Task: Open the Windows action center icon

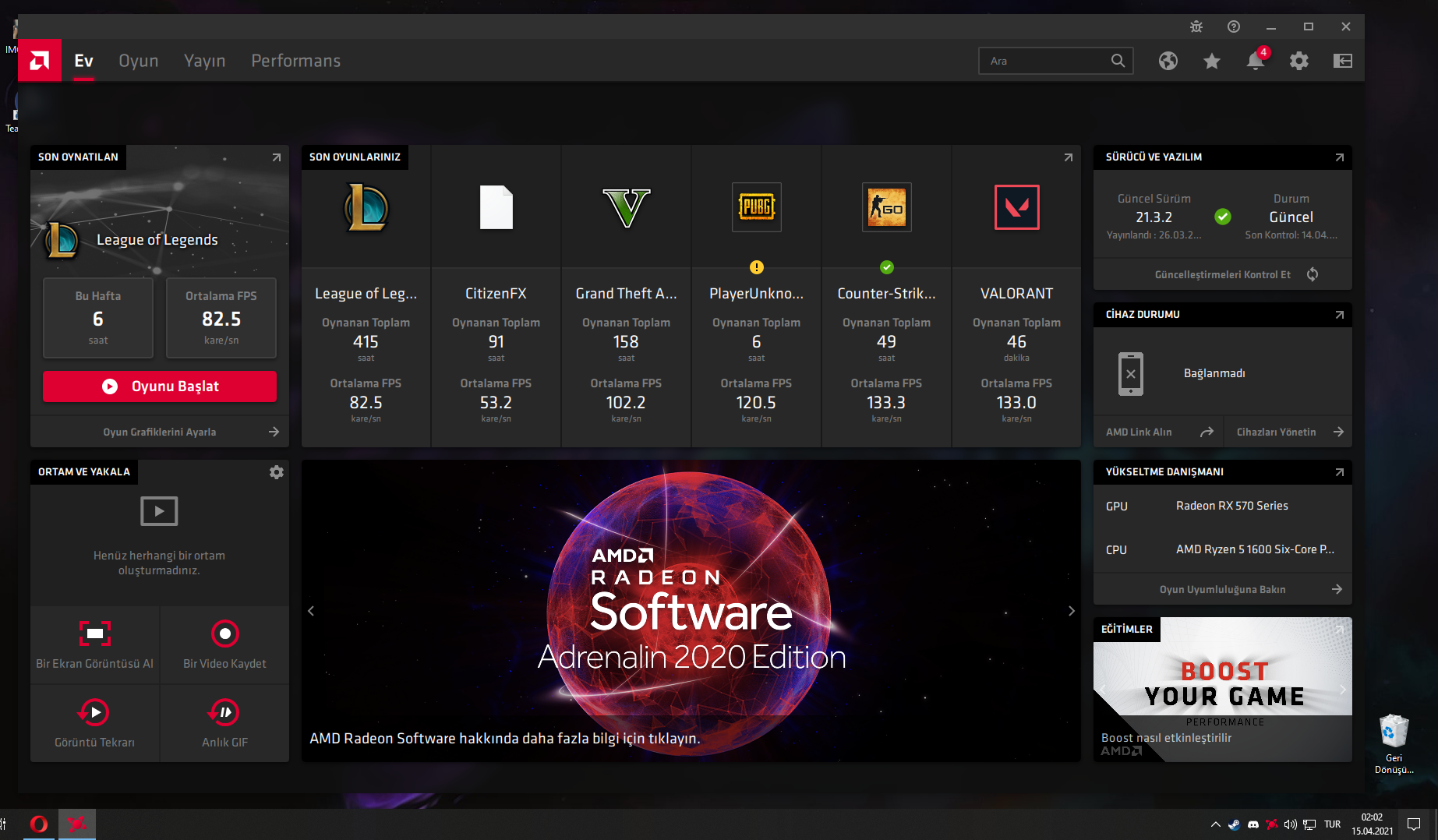Action: [x=1414, y=824]
